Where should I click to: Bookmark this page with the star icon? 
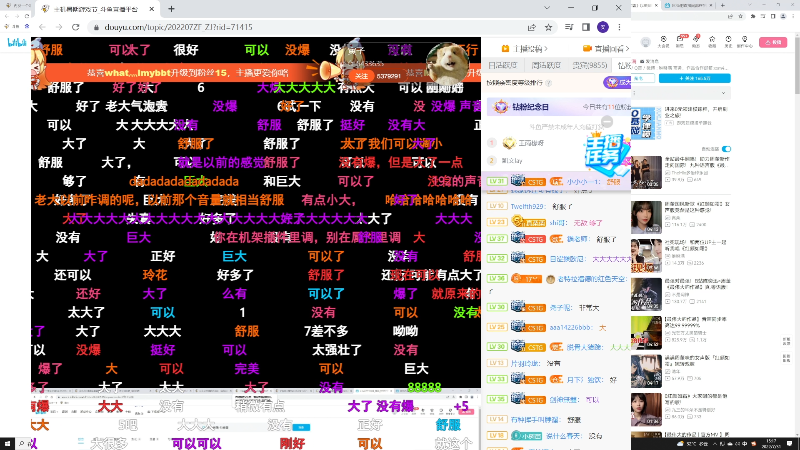coord(548,27)
